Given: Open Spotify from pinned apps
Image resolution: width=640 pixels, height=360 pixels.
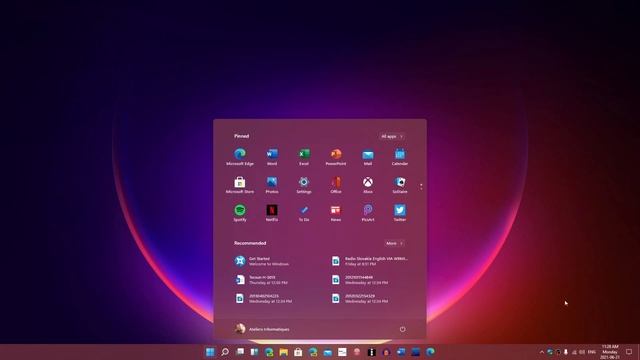Looking at the screenshot, I should tap(240, 213).
